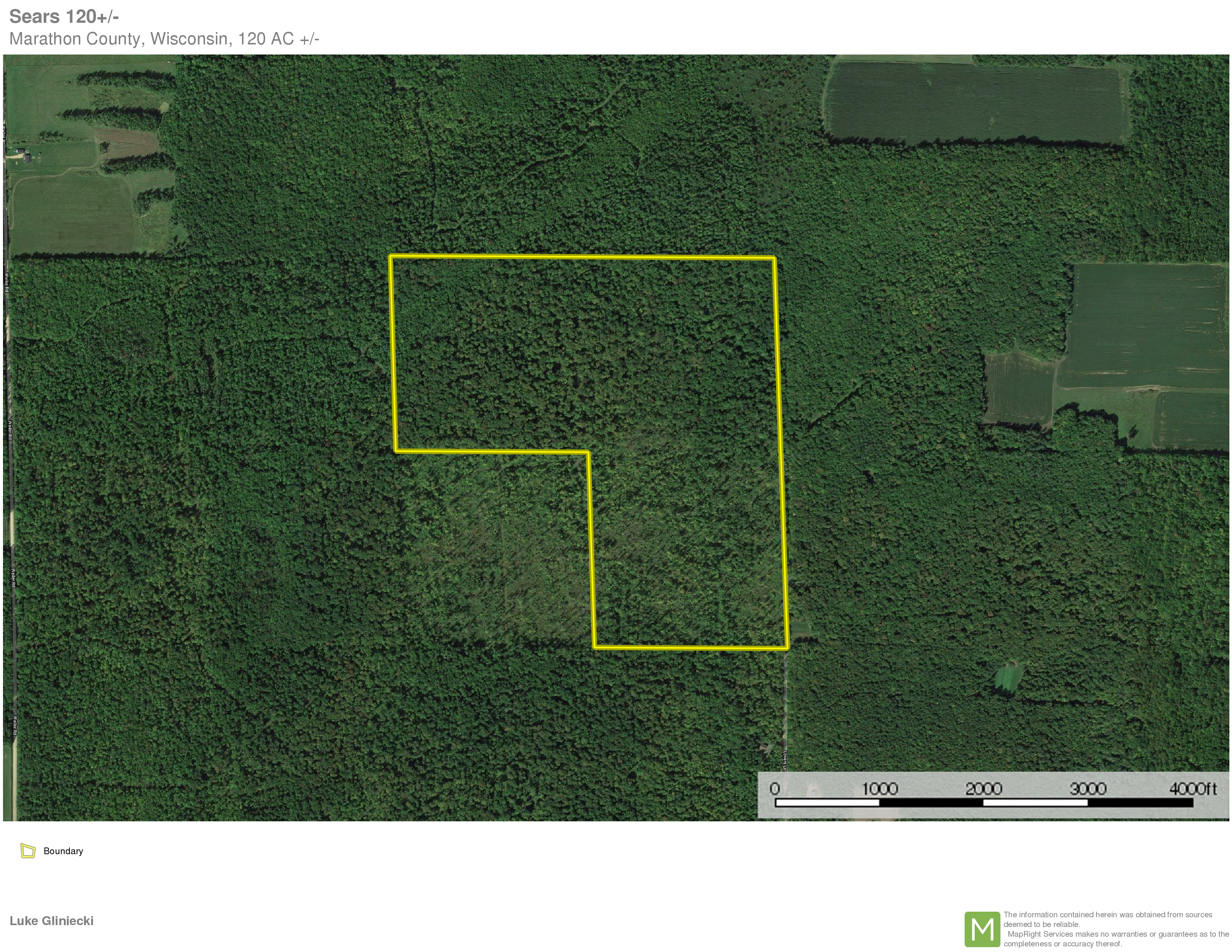Click the yellow Boundary legend icon

tap(28, 850)
